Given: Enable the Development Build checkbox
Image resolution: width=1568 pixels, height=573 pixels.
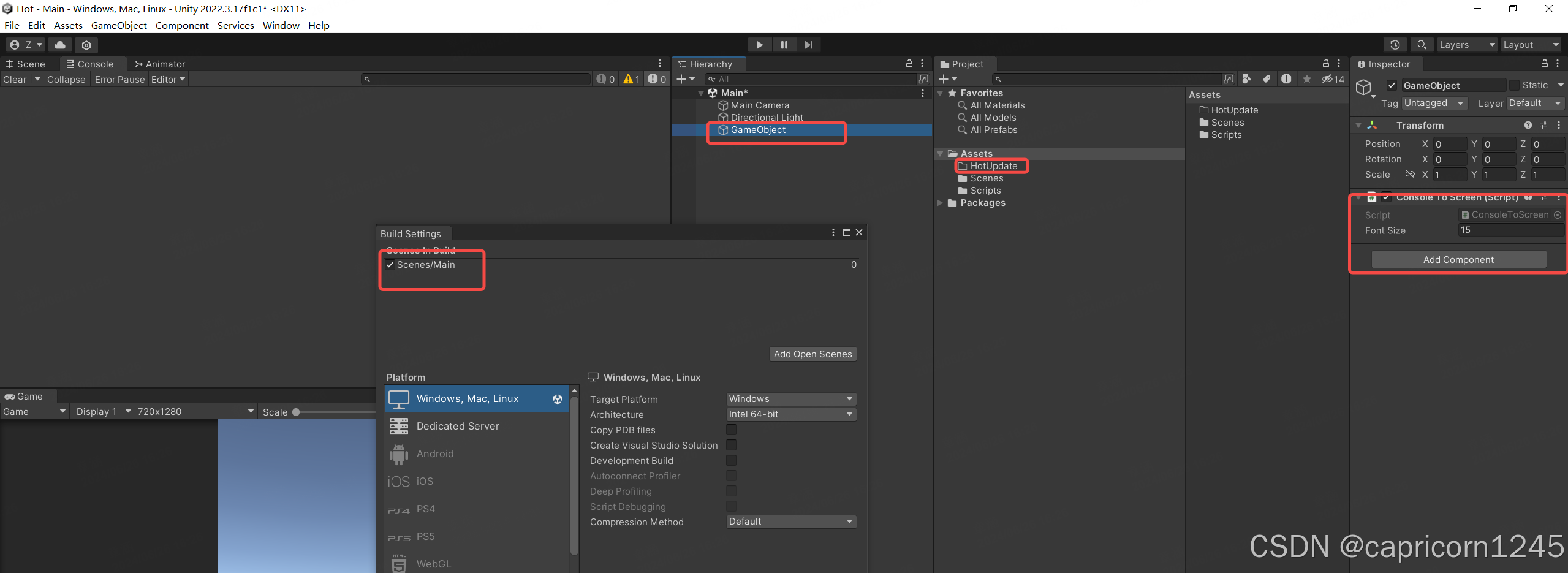Looking at the screenshot, I should 731,460.
